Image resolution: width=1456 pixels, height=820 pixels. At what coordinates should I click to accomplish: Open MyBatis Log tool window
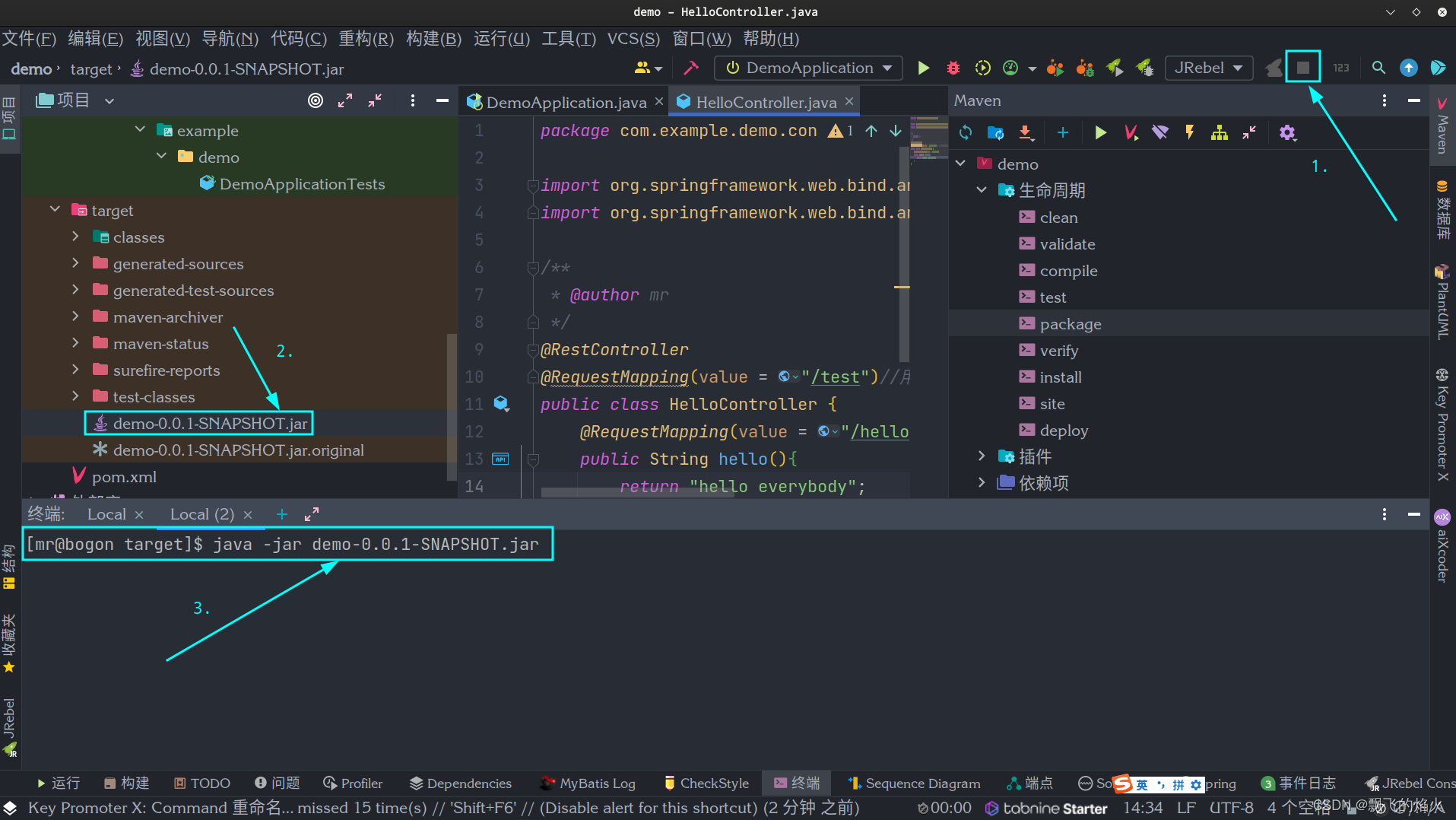tap(587, 783)
